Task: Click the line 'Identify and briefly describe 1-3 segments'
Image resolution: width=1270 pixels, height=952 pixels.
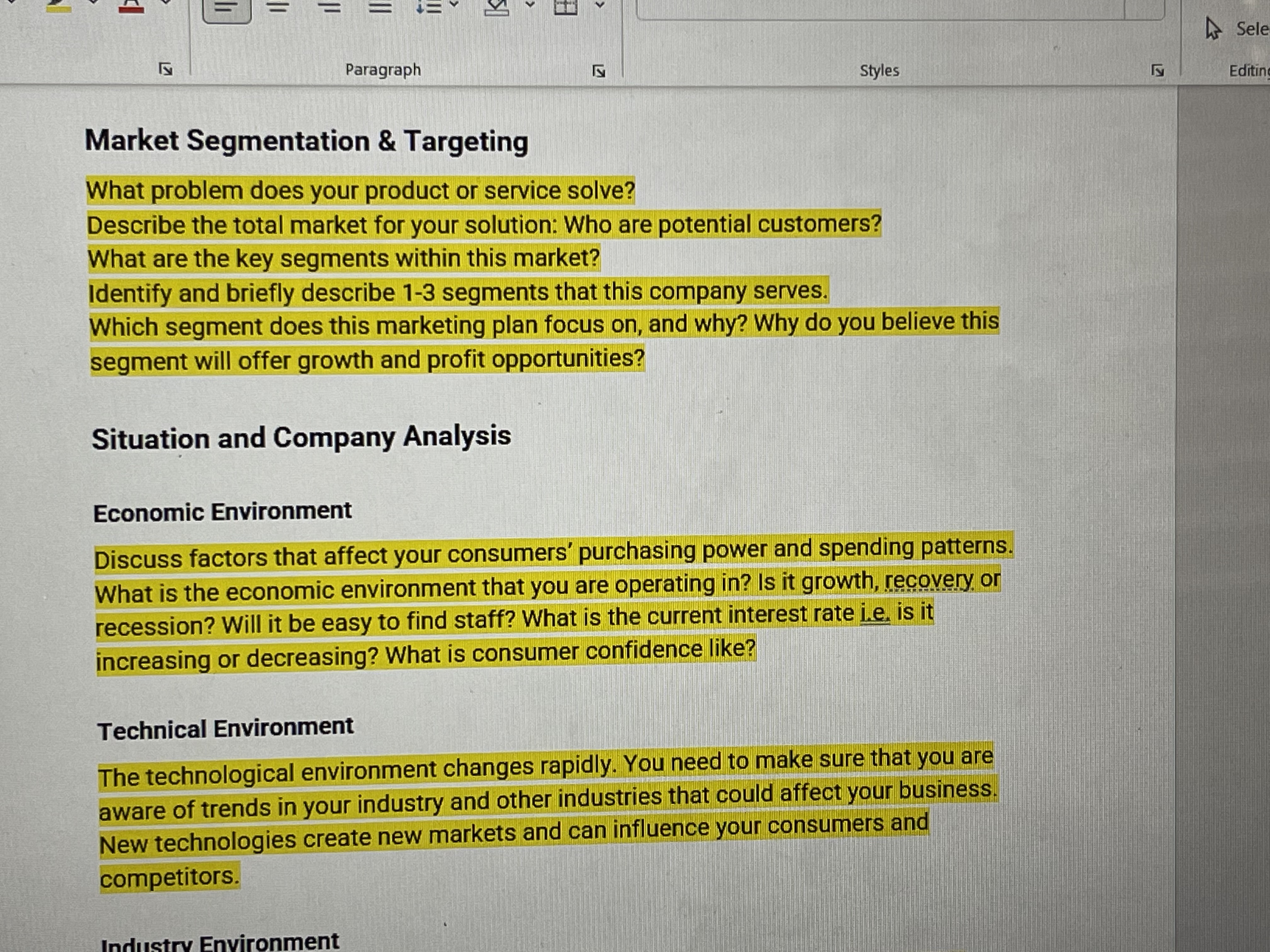Action: tap(458, 292)
